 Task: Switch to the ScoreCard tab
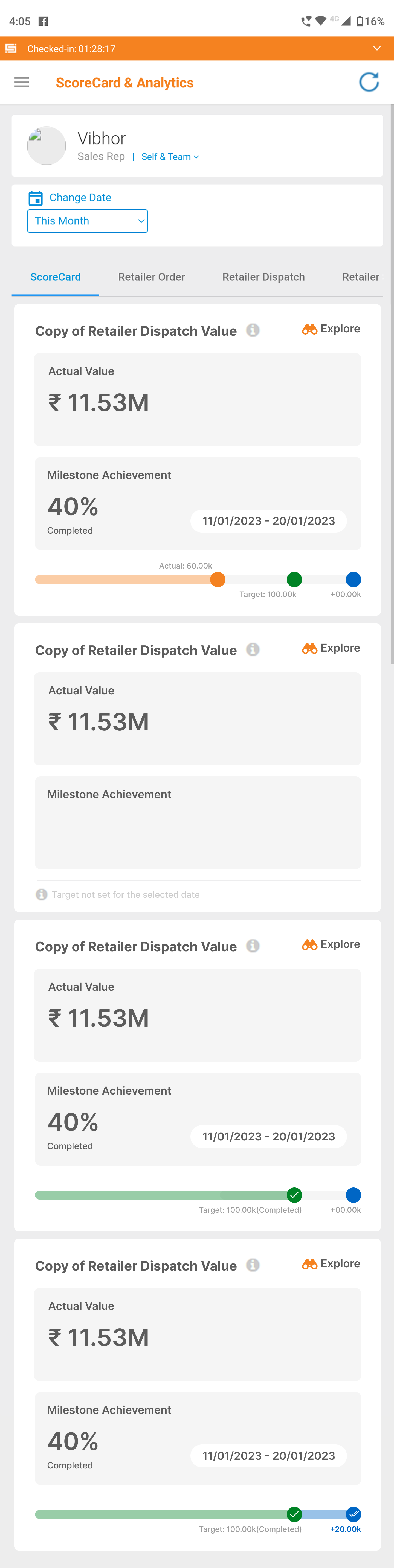[x=56, y=277]
